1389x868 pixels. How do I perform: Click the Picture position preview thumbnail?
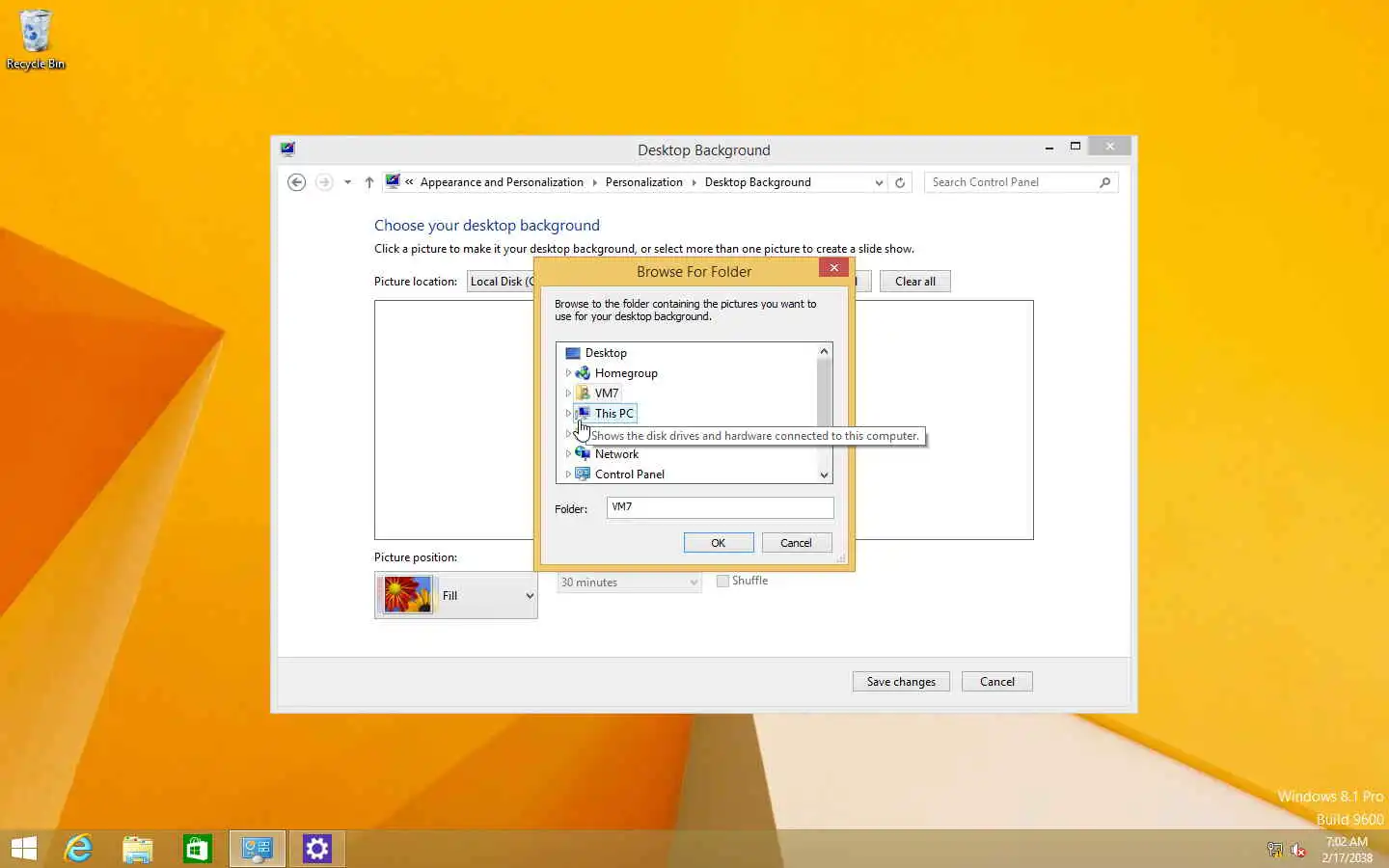[x=407, y=595]
